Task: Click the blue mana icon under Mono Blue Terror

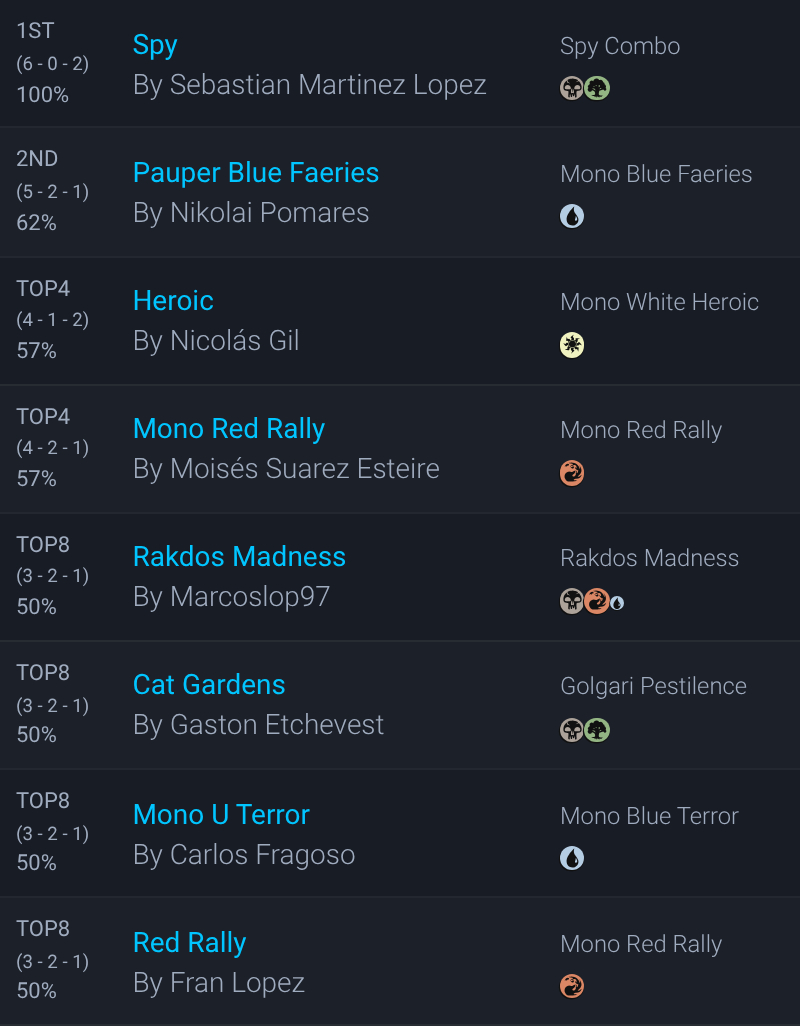Action: [572, 858]
